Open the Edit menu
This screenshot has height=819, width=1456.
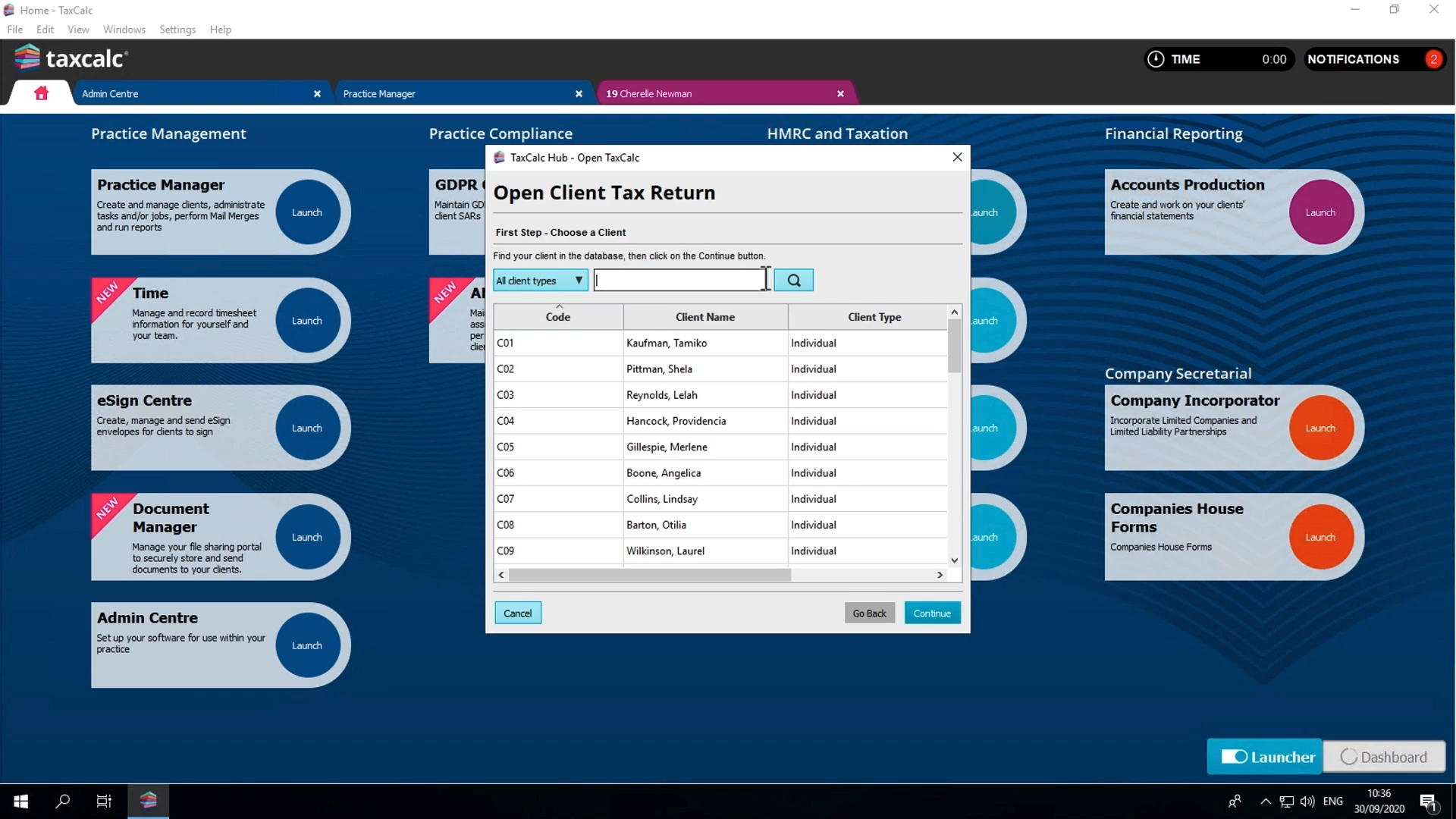pos(45,30)
